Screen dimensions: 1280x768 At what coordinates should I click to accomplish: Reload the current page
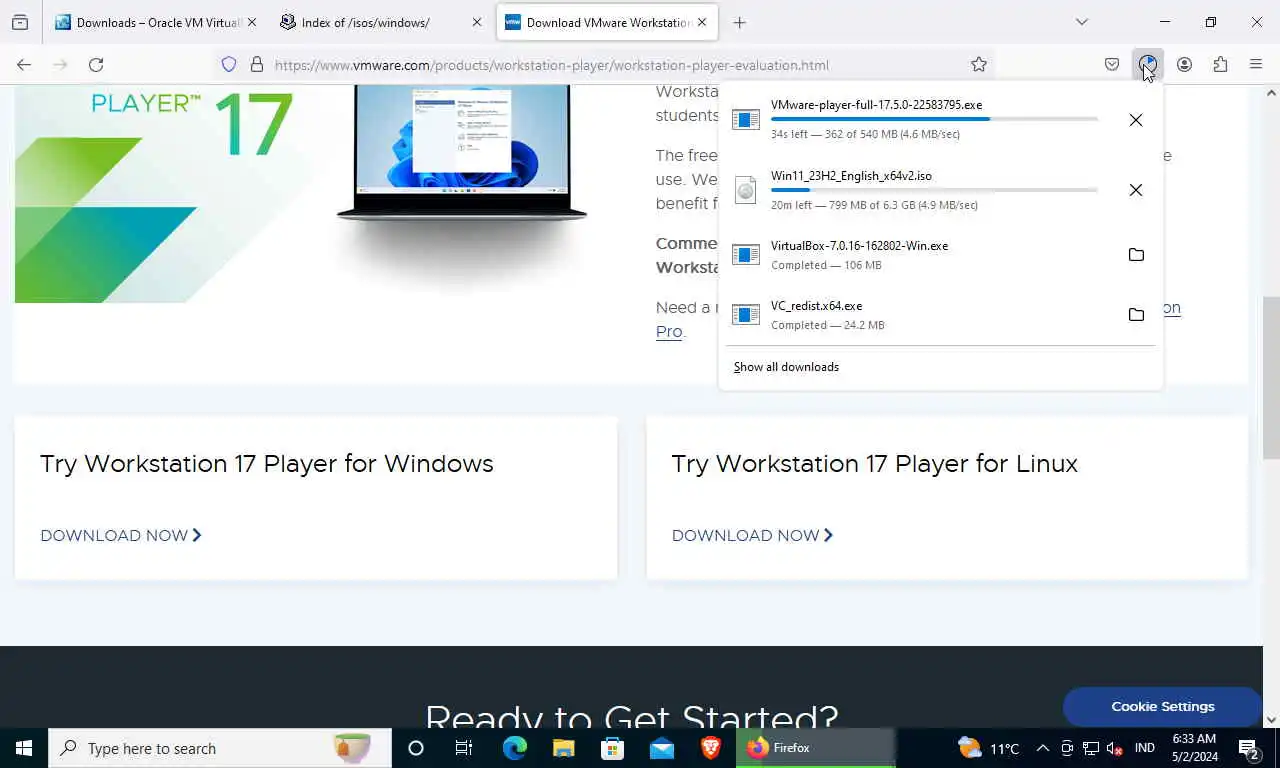(96, 64)
